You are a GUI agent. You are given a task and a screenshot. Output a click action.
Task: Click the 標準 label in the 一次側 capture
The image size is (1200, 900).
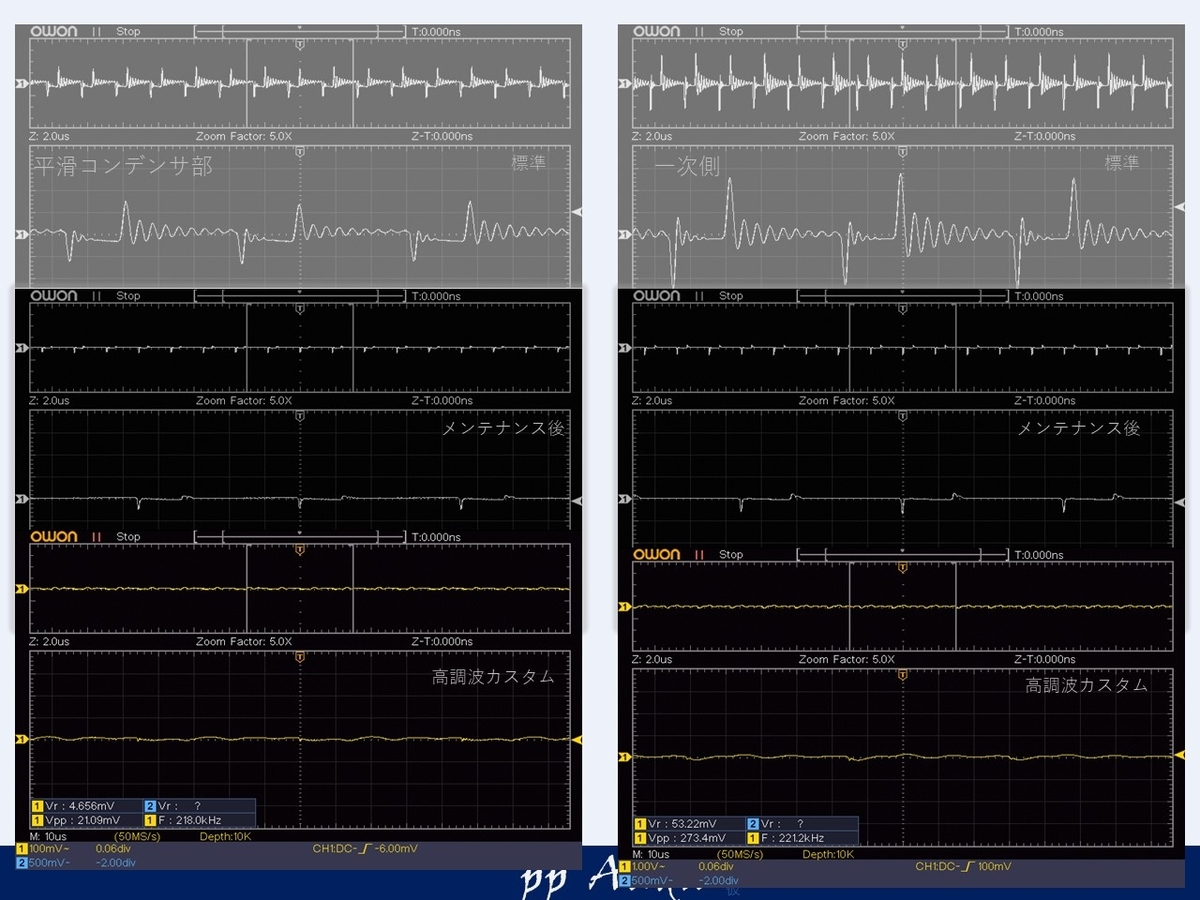point(1122,162)
